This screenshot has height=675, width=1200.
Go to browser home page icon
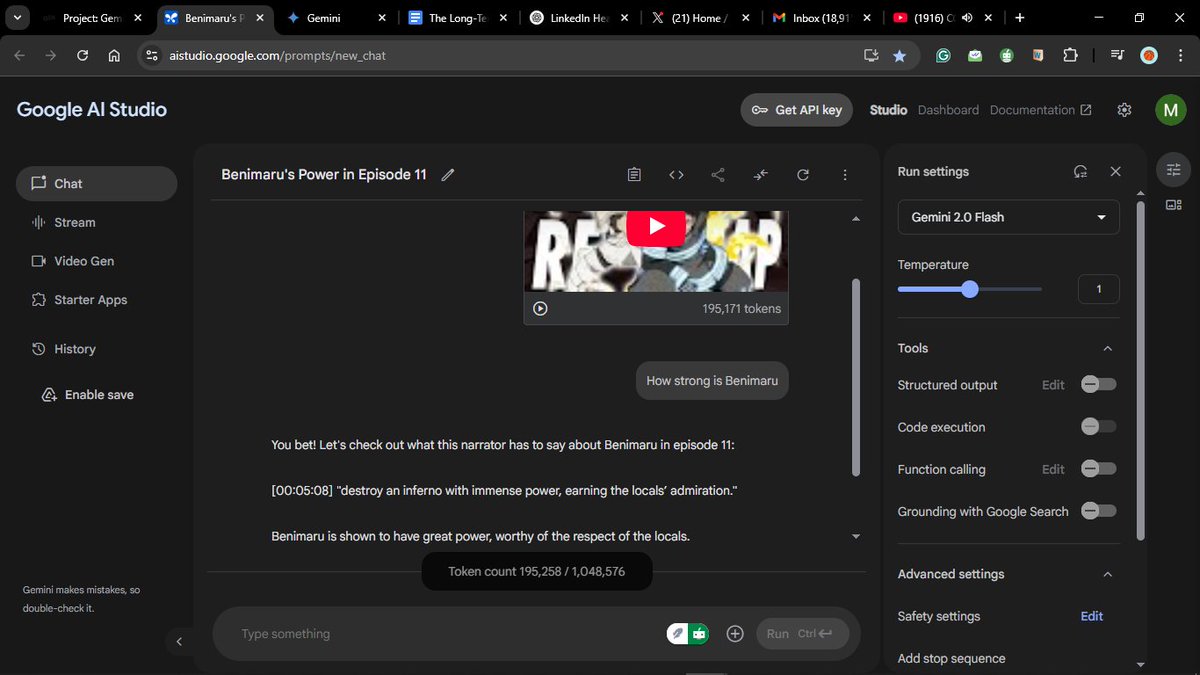point(114,56)
